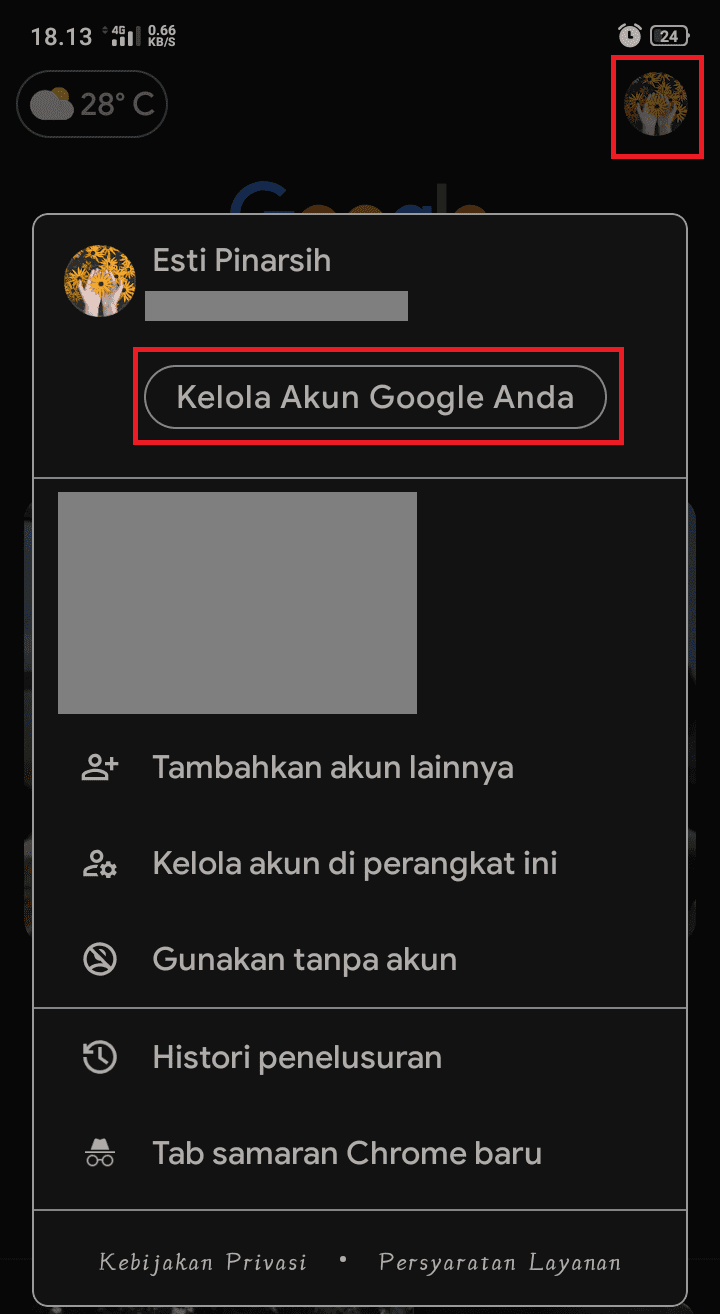The height and width of the screenshot is (1314, 720).
Task: Open the Kebijakan Privasi link
Action: [203, 1262]
